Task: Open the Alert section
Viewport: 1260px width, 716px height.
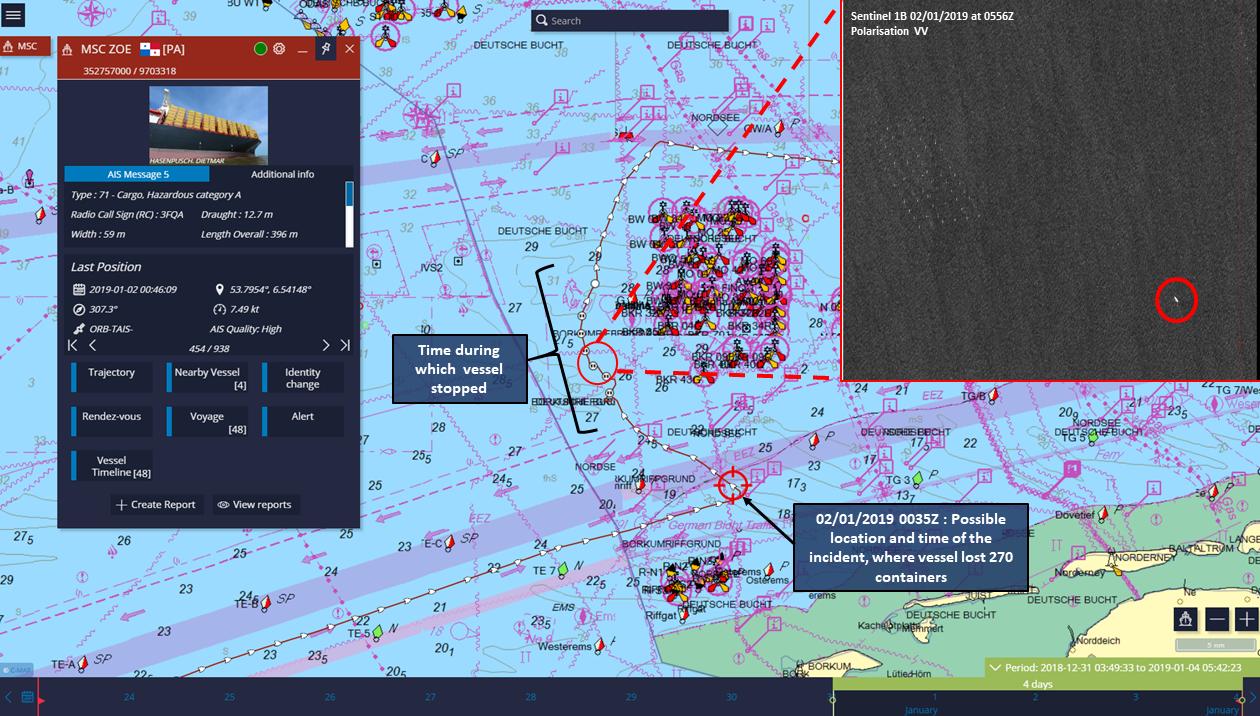Action: [303, 421]
